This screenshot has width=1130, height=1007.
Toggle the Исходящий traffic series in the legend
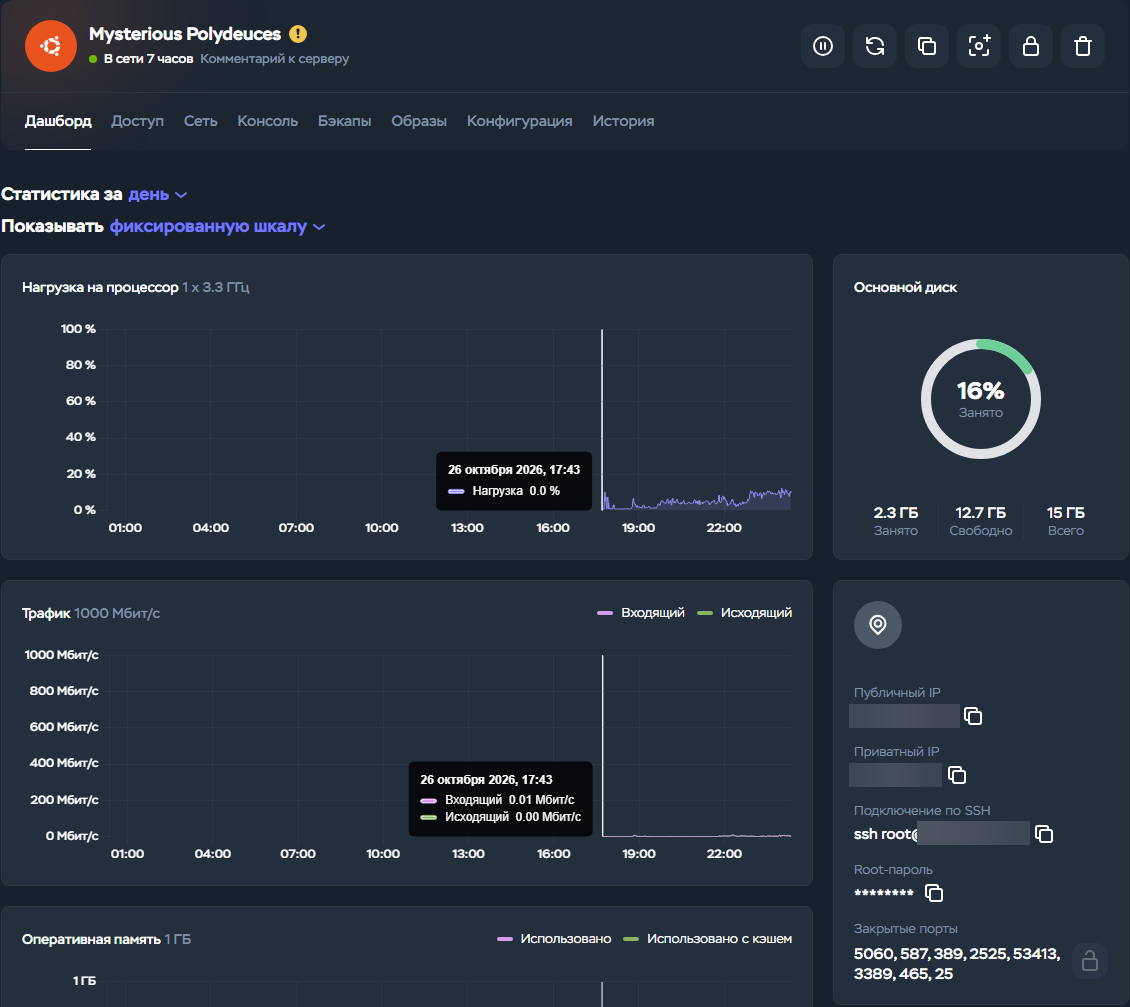(744, 613)
